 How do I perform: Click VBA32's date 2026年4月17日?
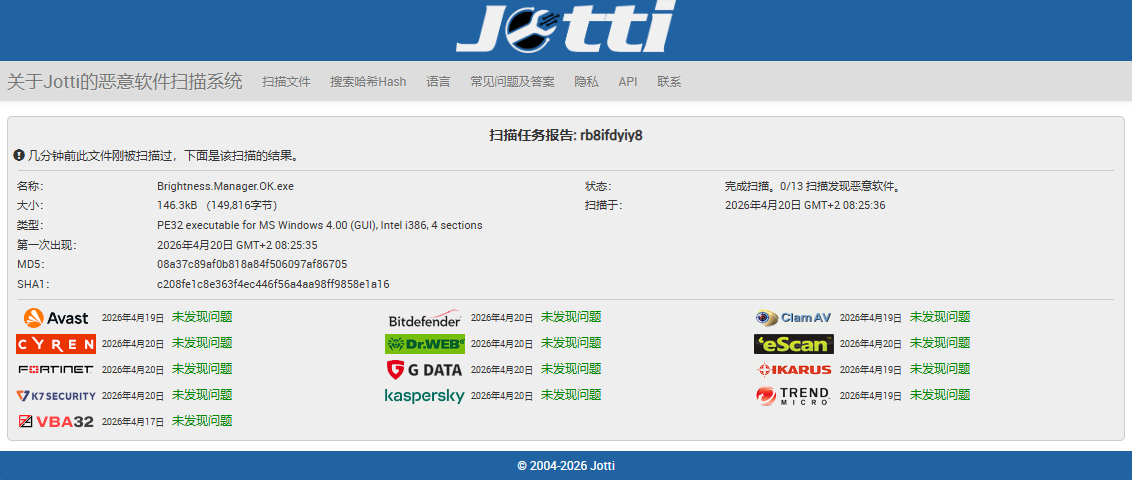pyautogui.click(x=133, y=422)
